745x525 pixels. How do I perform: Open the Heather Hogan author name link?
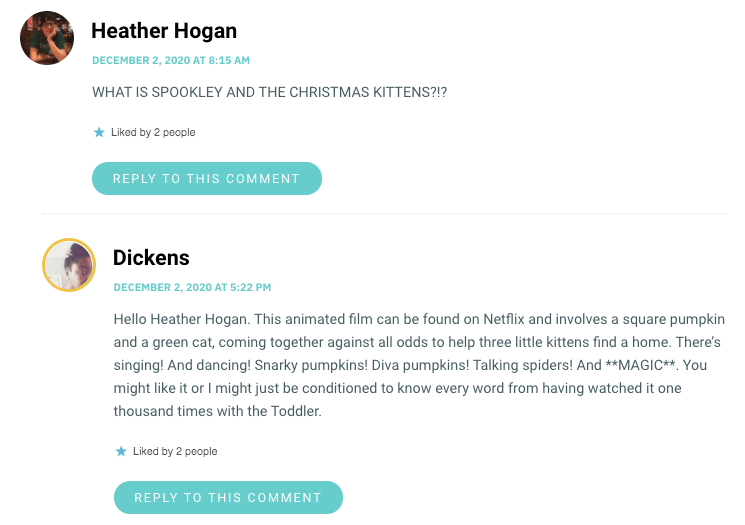(164, 31)
